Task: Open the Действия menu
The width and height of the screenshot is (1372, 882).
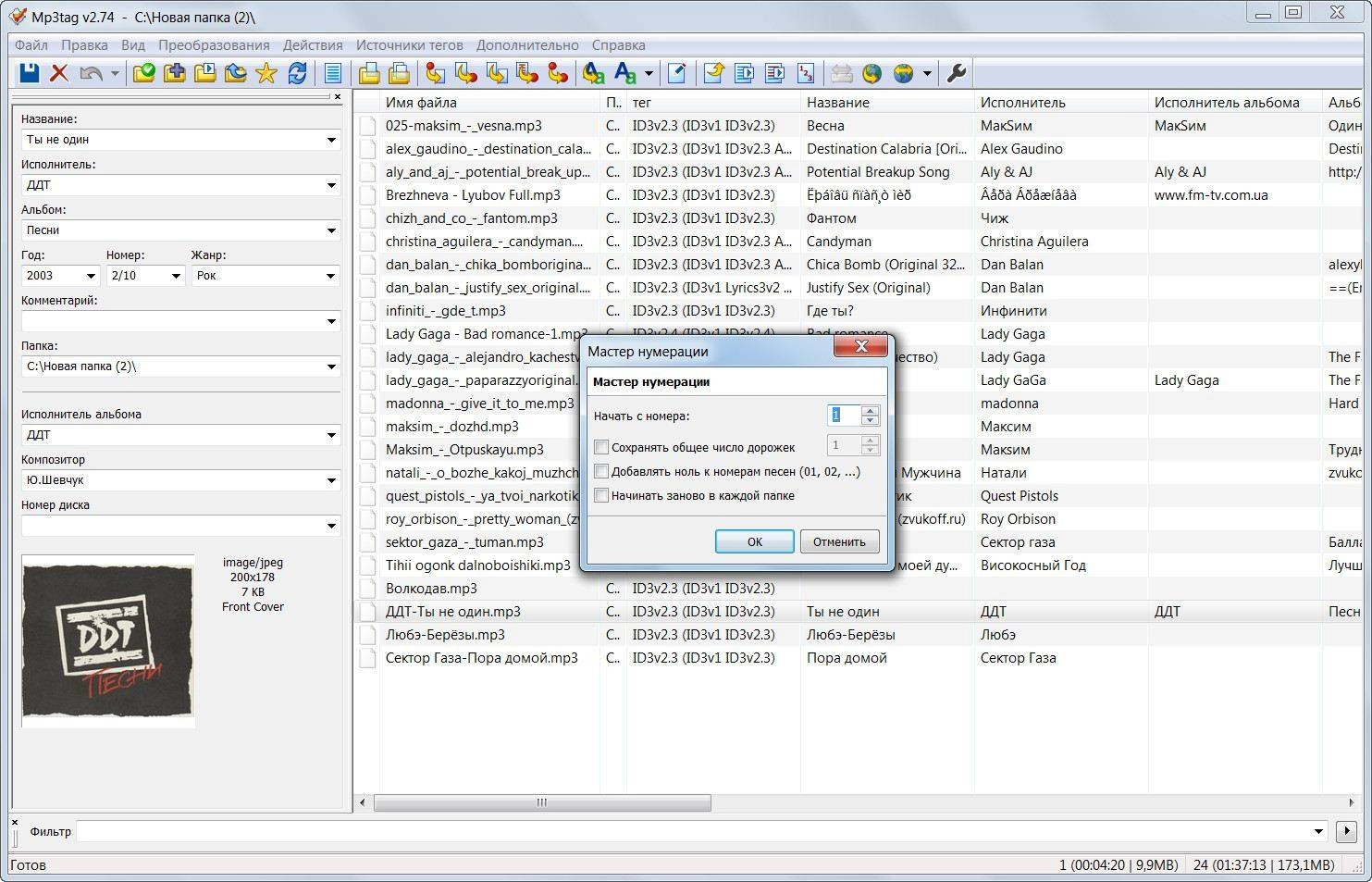Action: point(313,44)
